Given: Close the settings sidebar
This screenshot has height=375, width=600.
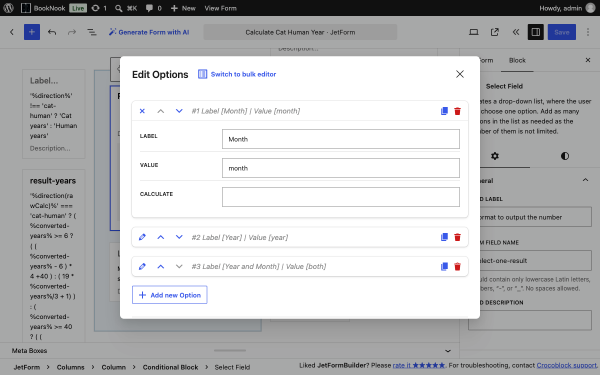Looking at the screenshot, I should pos(588,60).
